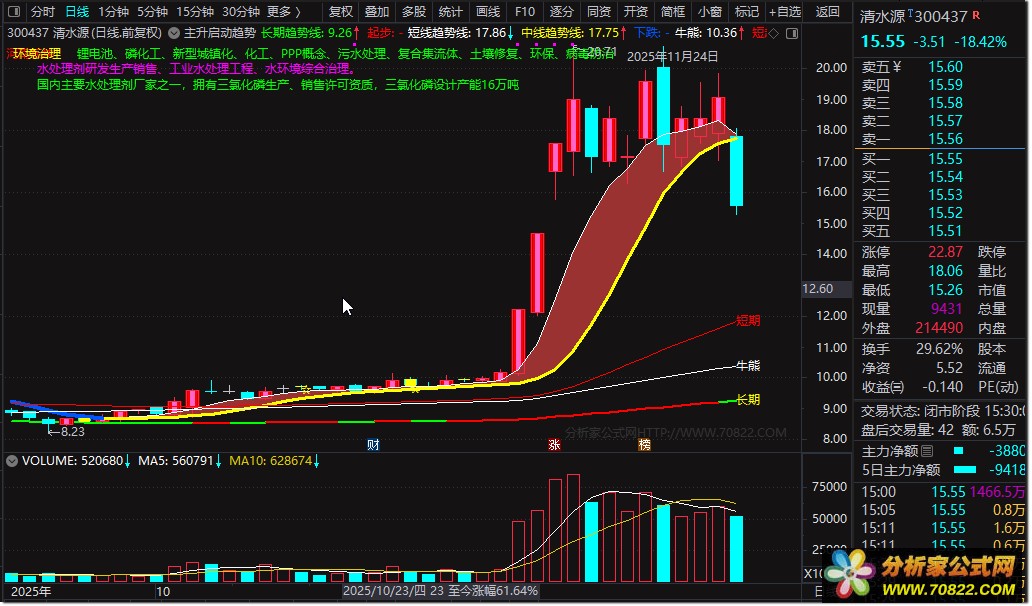Click the 开资 button
Screen dimensions: 1032x606
click(x=635, y=12)
